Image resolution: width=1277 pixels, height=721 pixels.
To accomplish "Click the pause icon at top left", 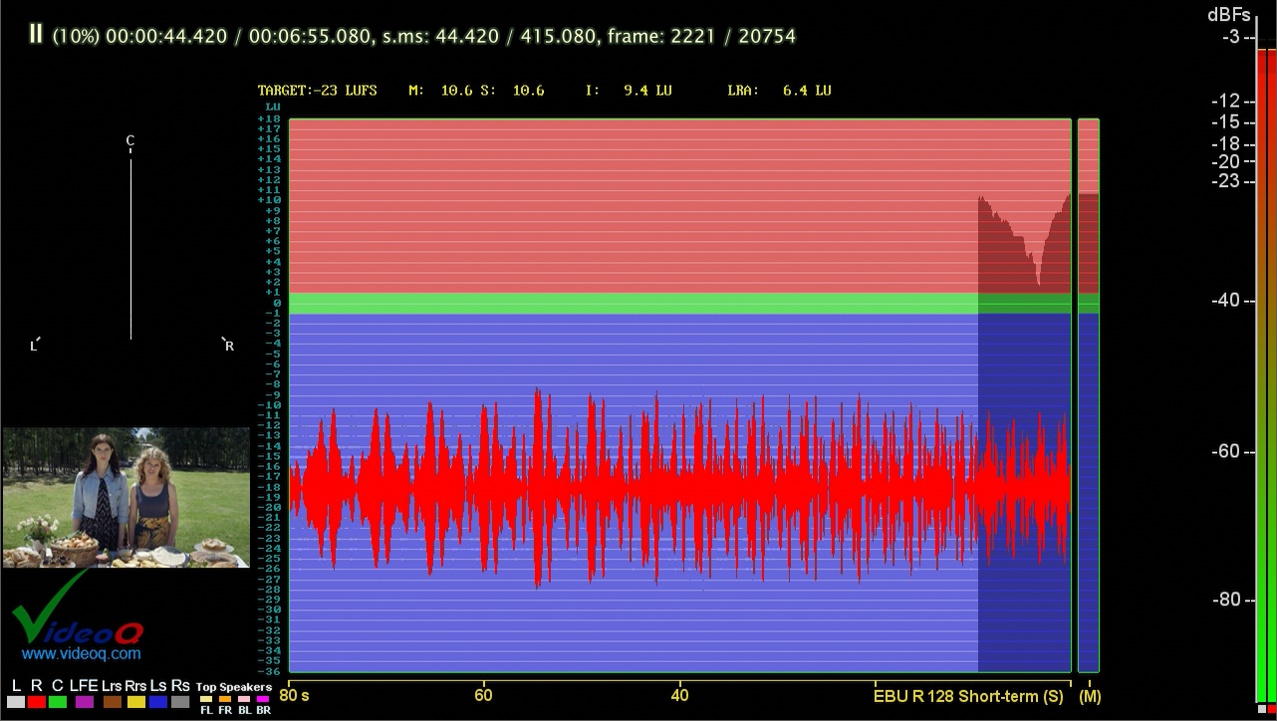I will click(36, 34).
